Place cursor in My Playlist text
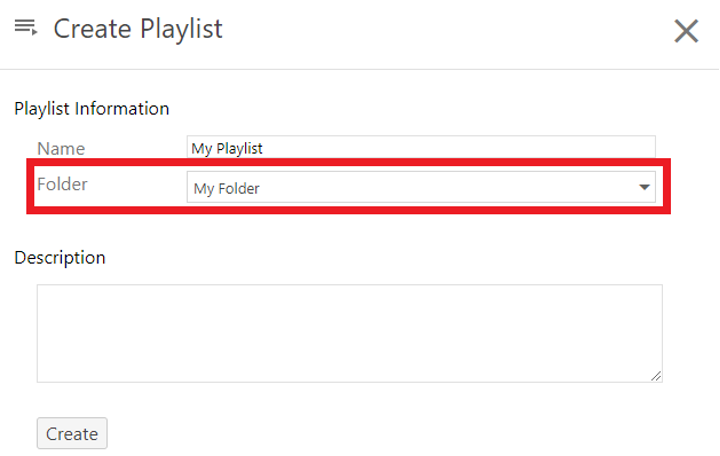 (227, 148)
